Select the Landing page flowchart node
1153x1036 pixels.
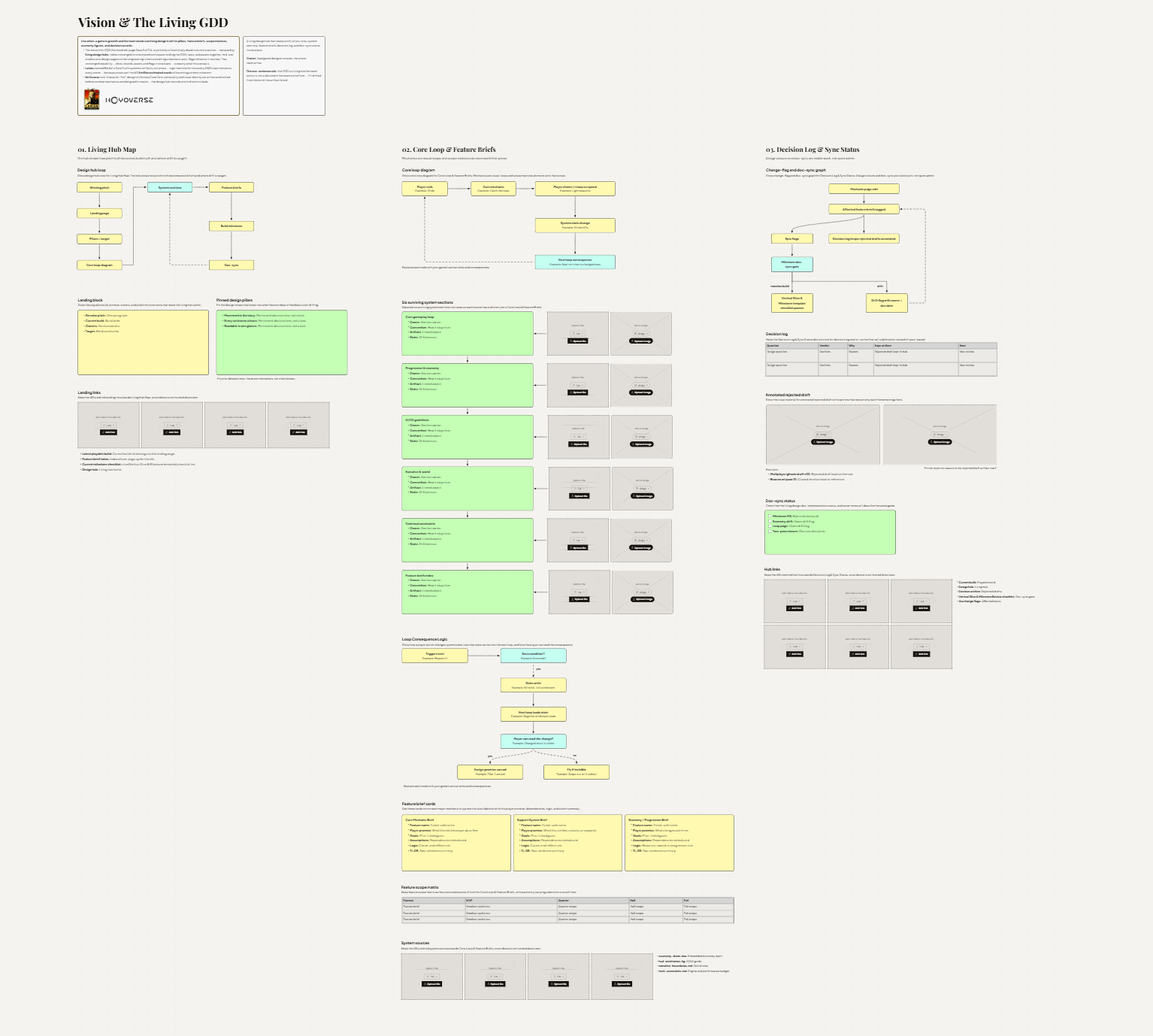pos(99,214)
